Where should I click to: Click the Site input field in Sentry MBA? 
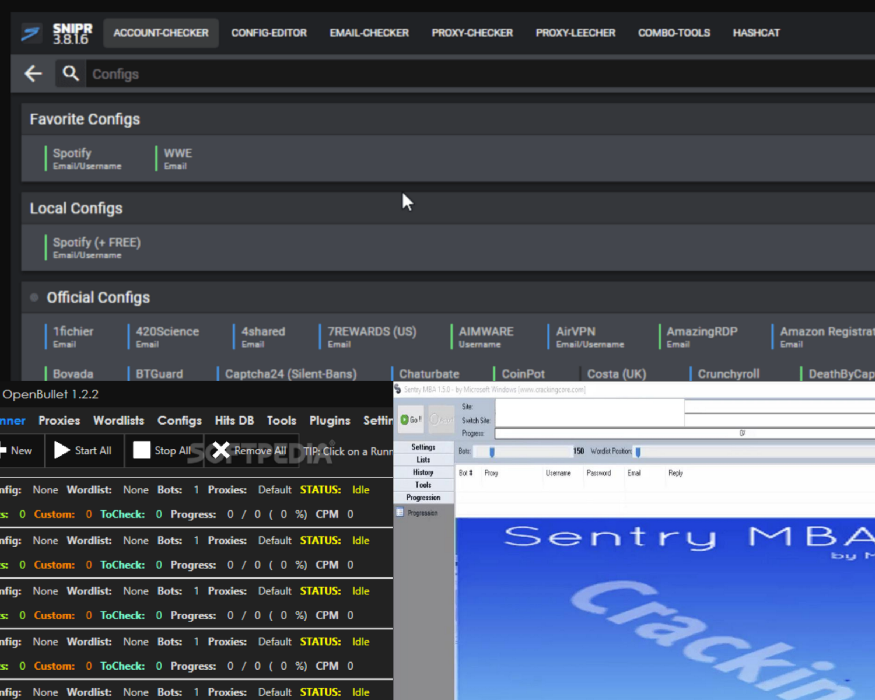point(589,407)
